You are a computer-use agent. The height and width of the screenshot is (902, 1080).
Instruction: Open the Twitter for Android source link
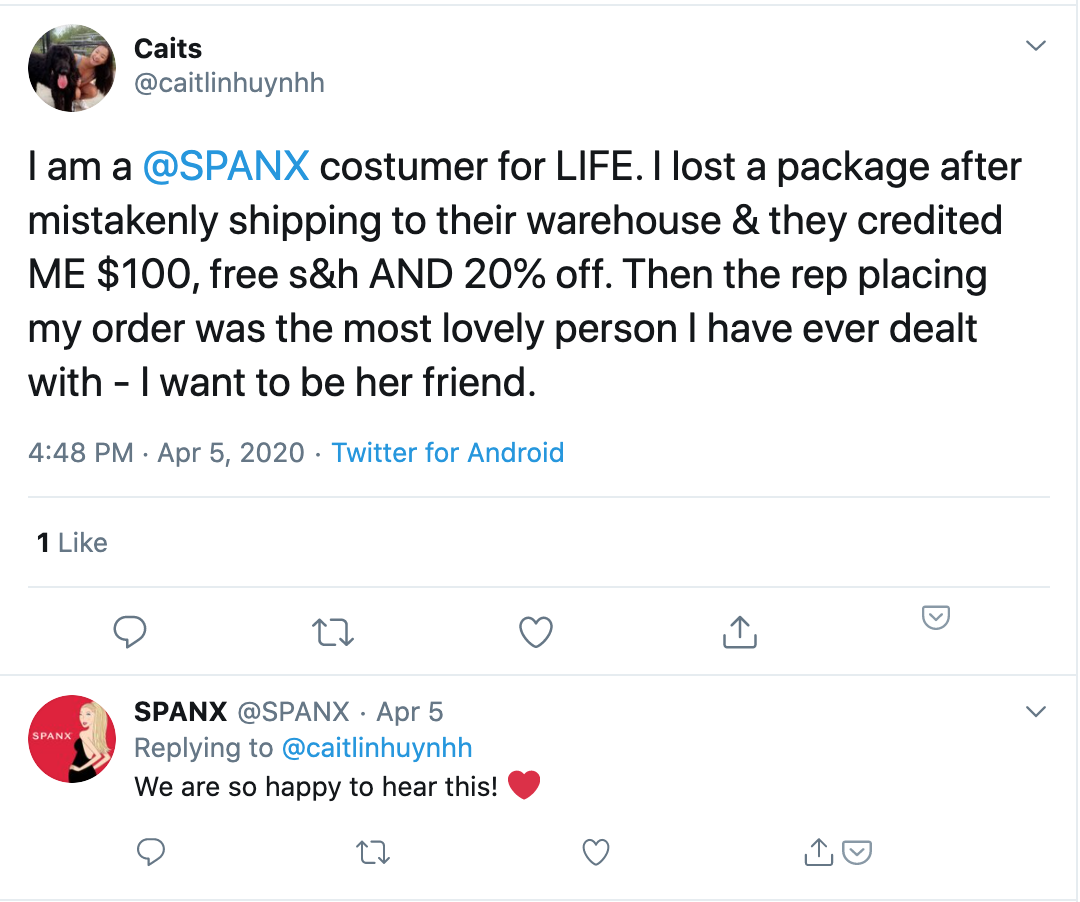point(447,453)
